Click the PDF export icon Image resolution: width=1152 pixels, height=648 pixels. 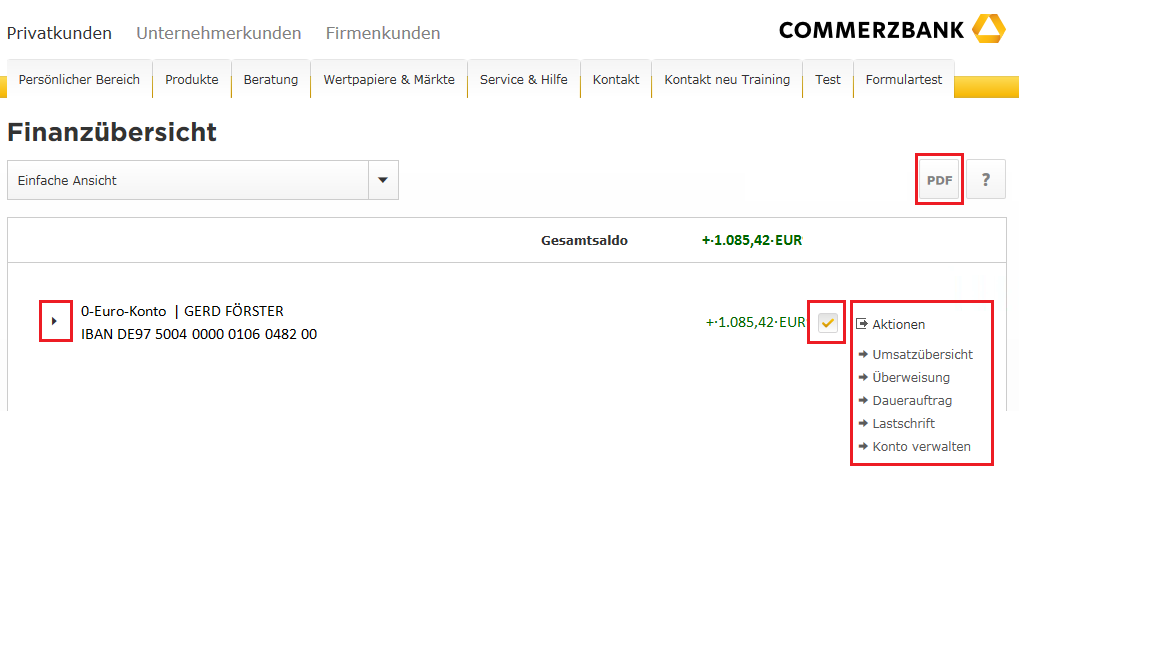[939, 180]
